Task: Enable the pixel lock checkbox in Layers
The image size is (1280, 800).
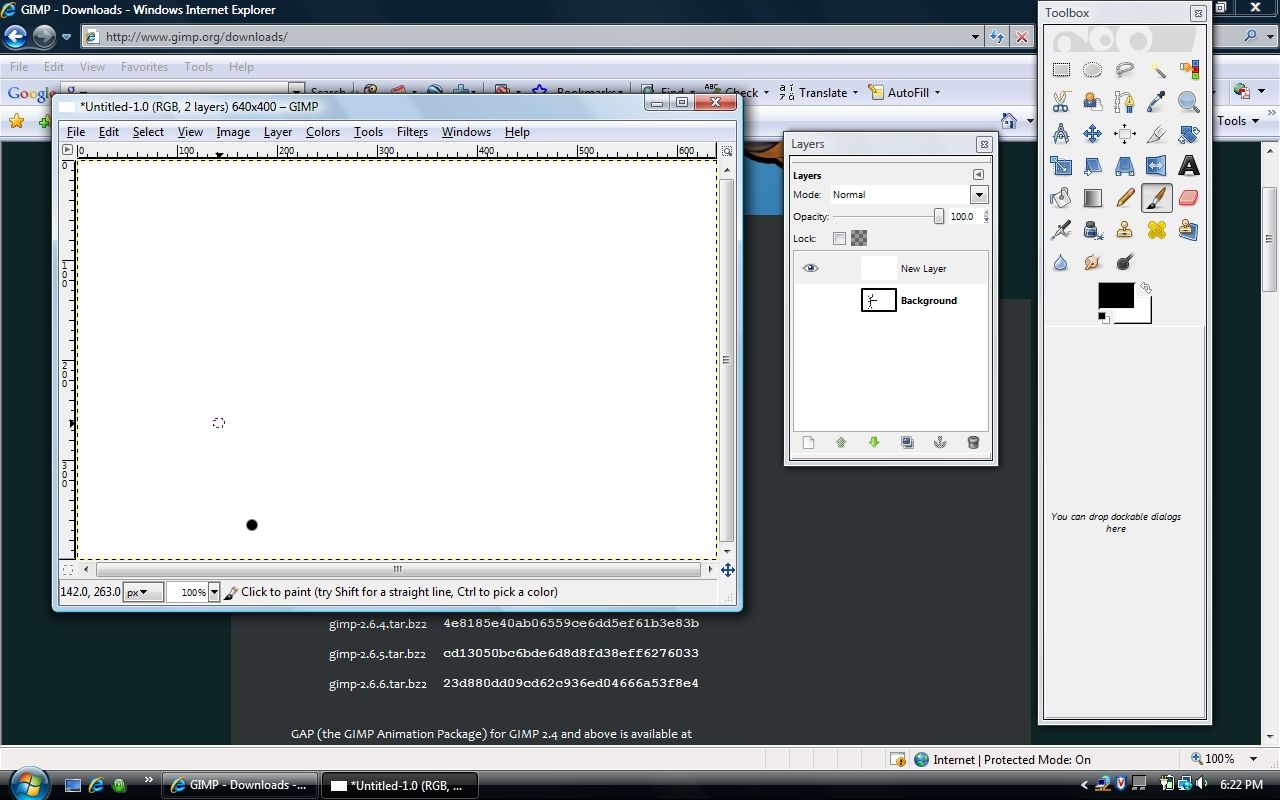Action: point(839,238)
